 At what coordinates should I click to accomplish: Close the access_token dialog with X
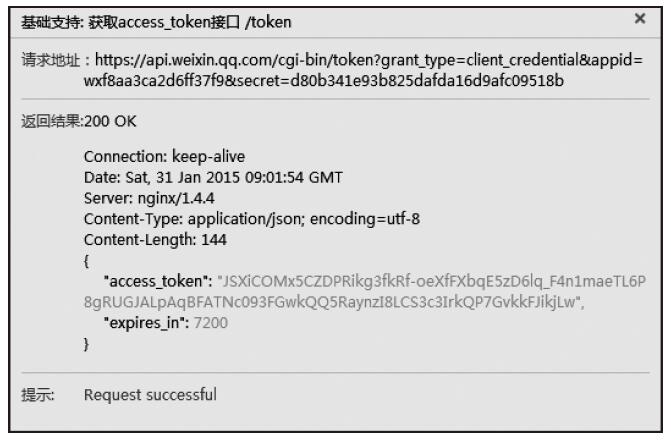pyautogui.click(x=639, y=18)
